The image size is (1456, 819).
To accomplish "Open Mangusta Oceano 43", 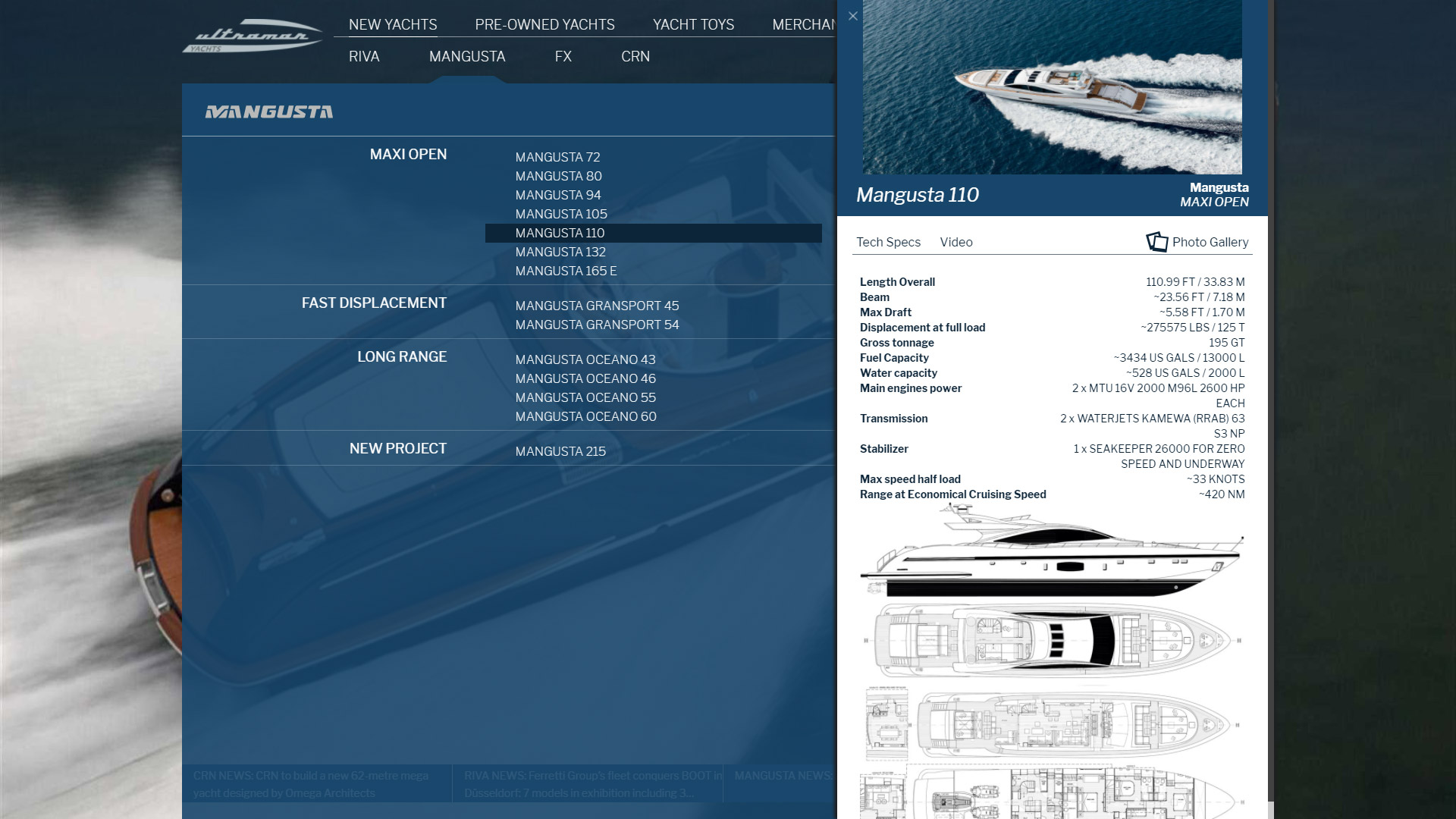I will (x=585, y=359).
